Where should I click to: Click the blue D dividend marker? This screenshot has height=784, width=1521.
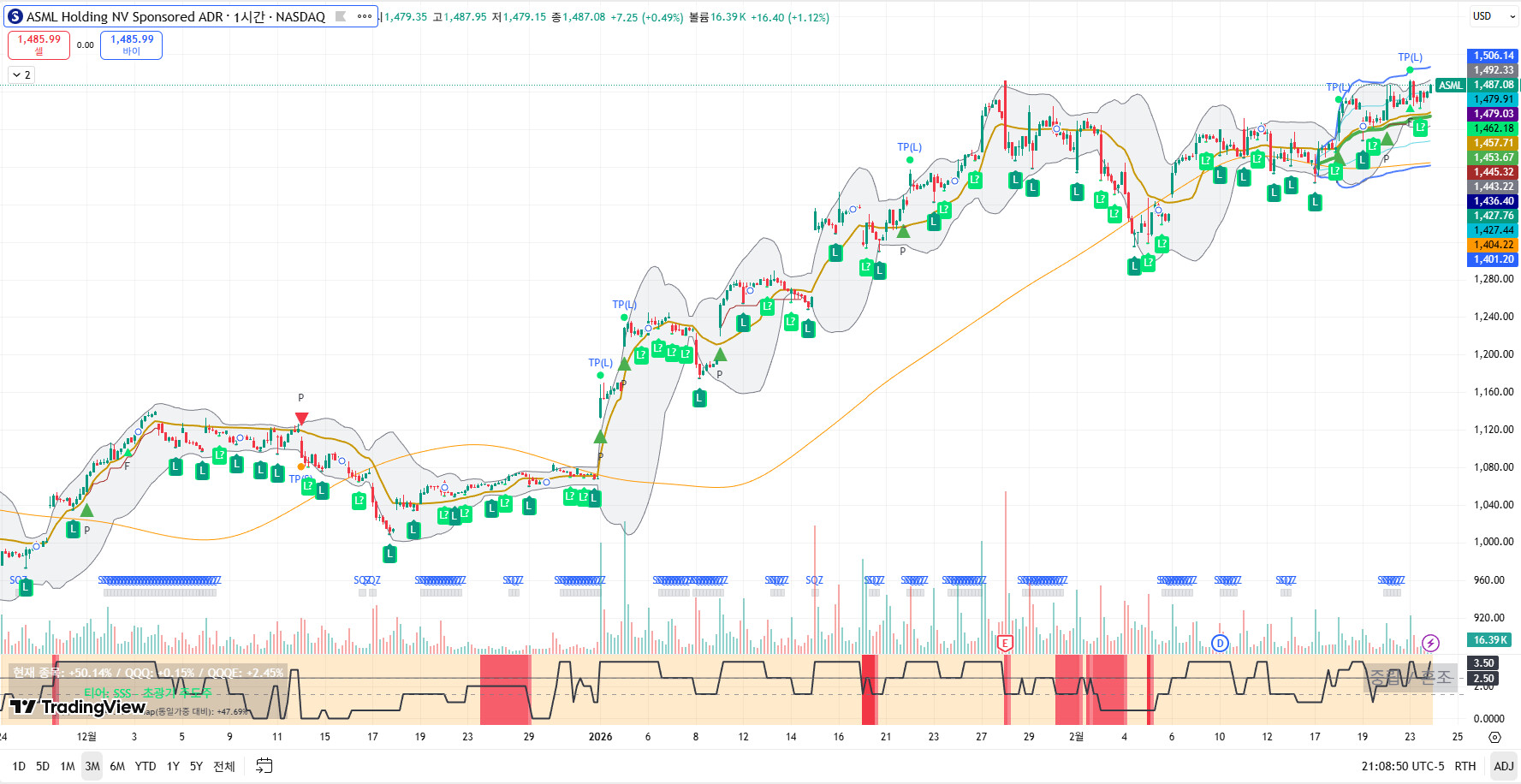click(1220, 643)
